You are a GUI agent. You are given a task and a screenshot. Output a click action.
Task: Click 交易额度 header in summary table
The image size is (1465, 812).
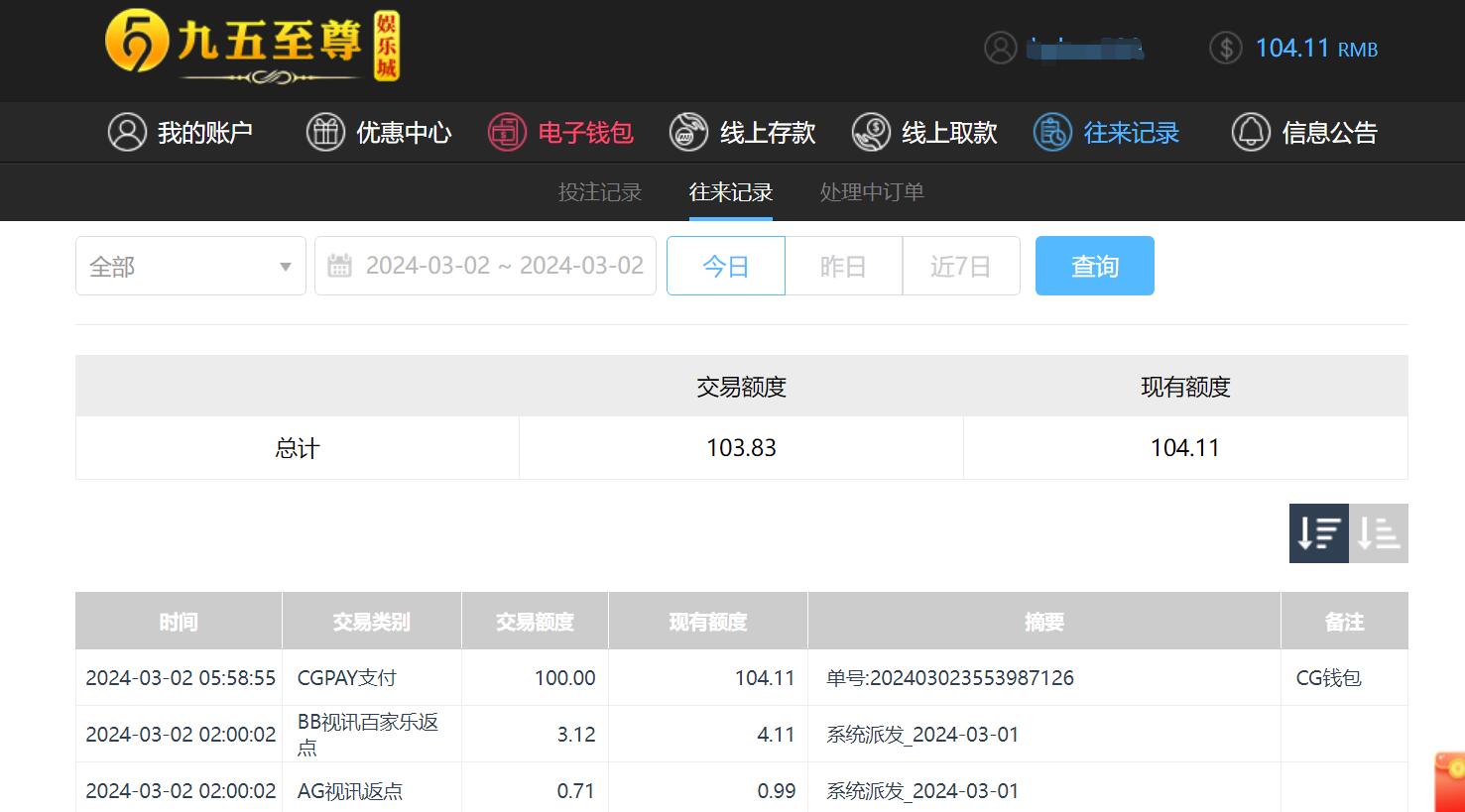coord(741,387)
